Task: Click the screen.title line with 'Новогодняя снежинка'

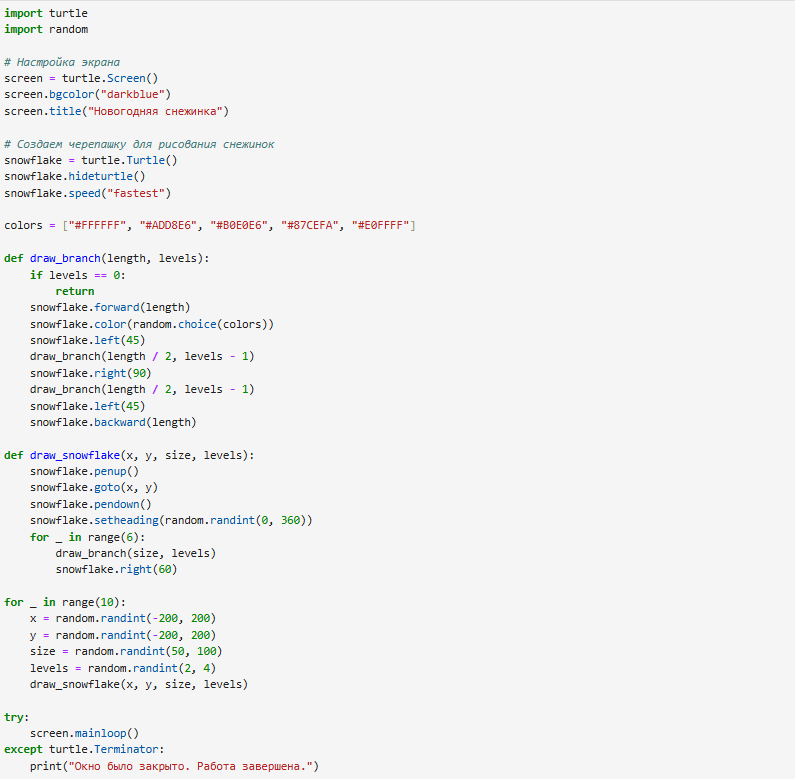Action: [x=117, y=112]
